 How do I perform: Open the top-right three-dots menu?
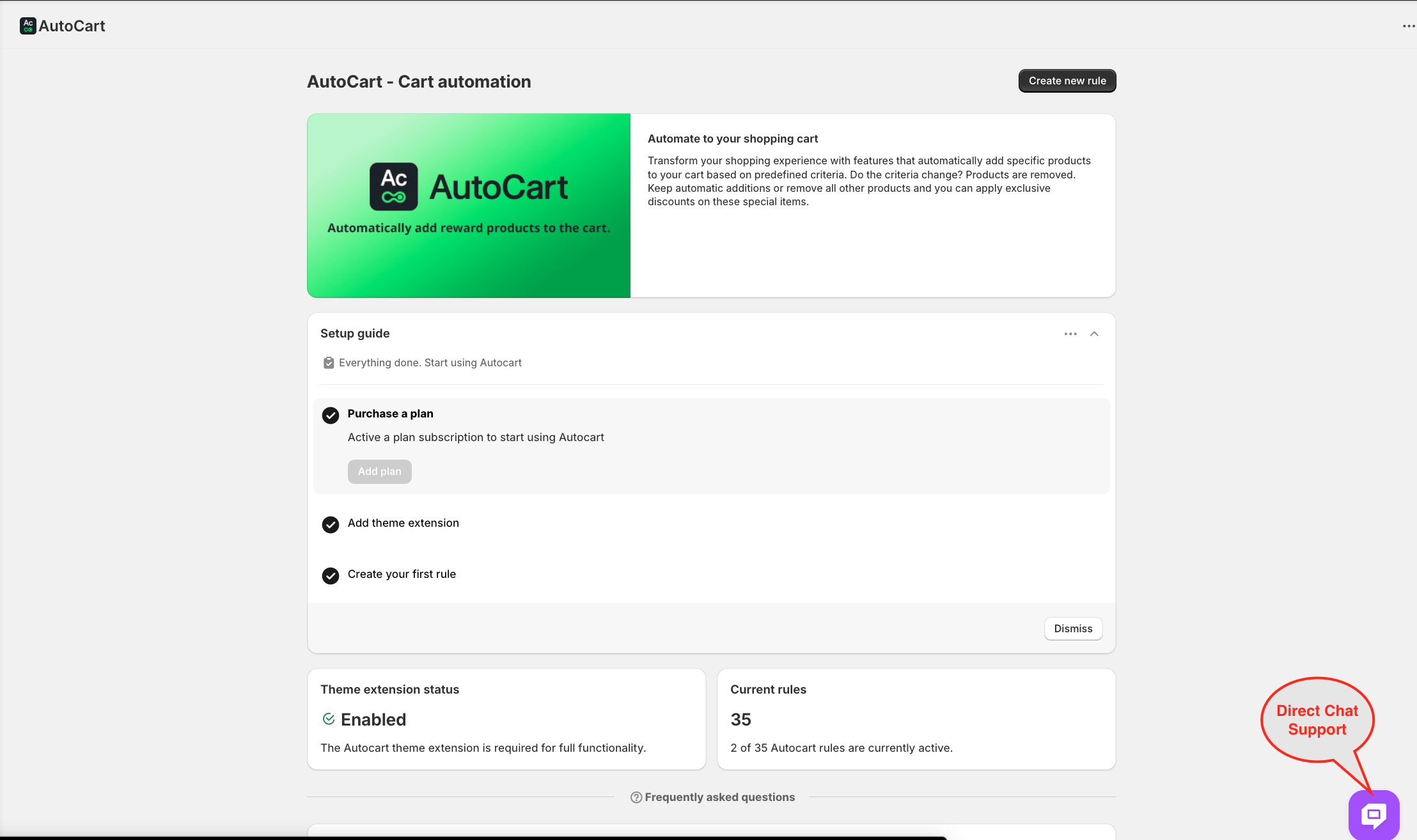click(x=1409, y=26)
